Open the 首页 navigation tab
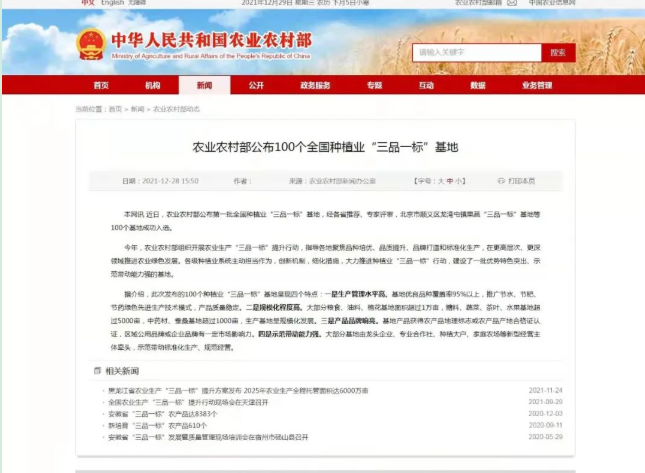645x473 pixels. click(x=101, y=85)
